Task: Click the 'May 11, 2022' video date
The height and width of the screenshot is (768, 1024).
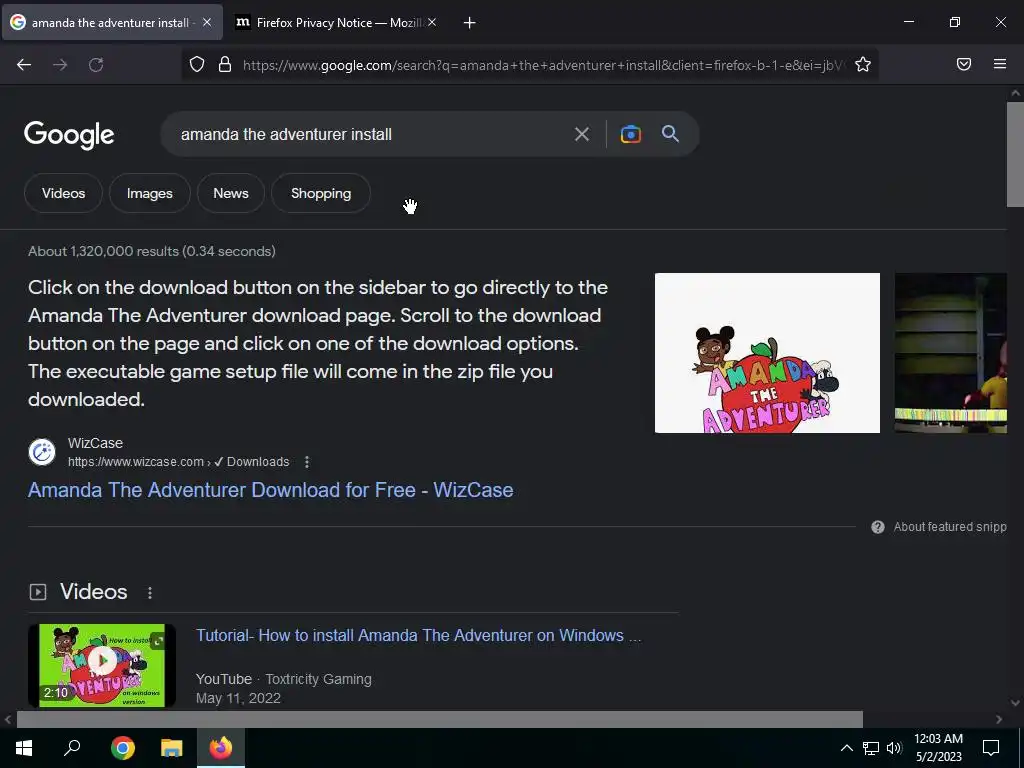Action: coord(238,698)
